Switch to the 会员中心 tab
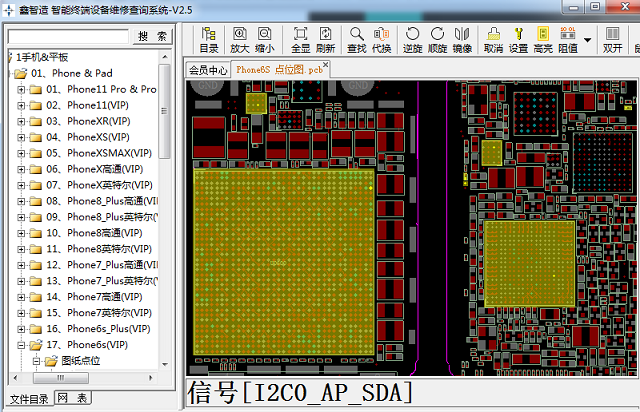This screenshot has height=412, width=640. (x=208, y=70)
